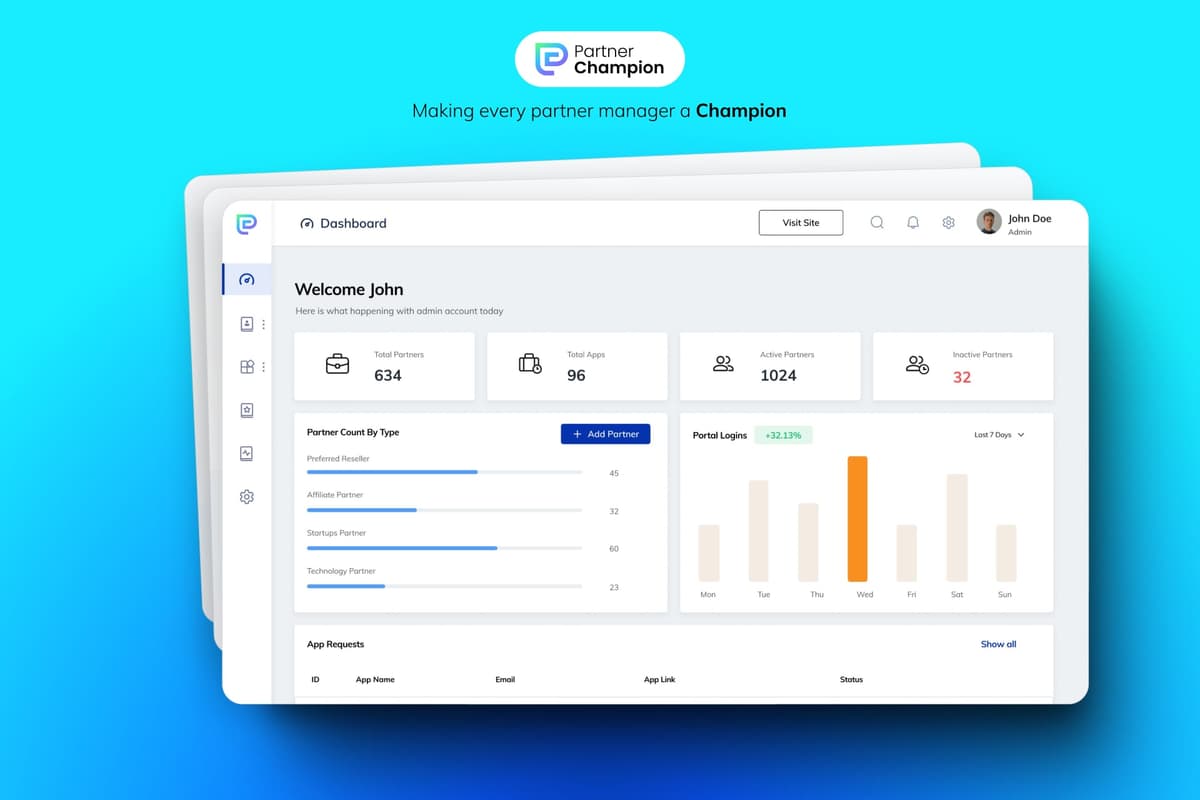1200x800 pixels.
Task: Click the Total Apps value 96
Action: click(576, 376)
